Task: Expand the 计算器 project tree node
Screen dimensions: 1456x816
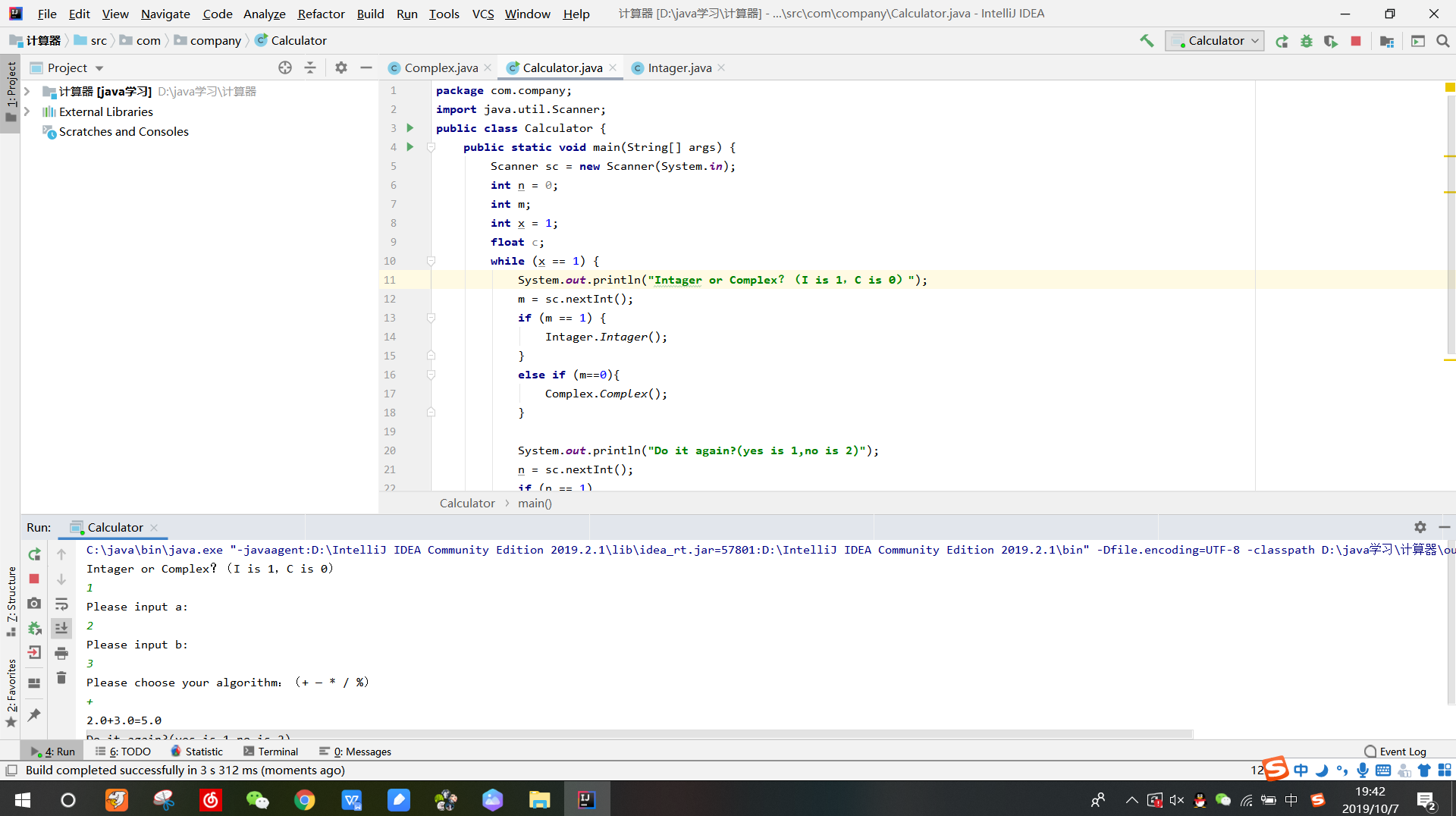Action: tap(27, 92)
